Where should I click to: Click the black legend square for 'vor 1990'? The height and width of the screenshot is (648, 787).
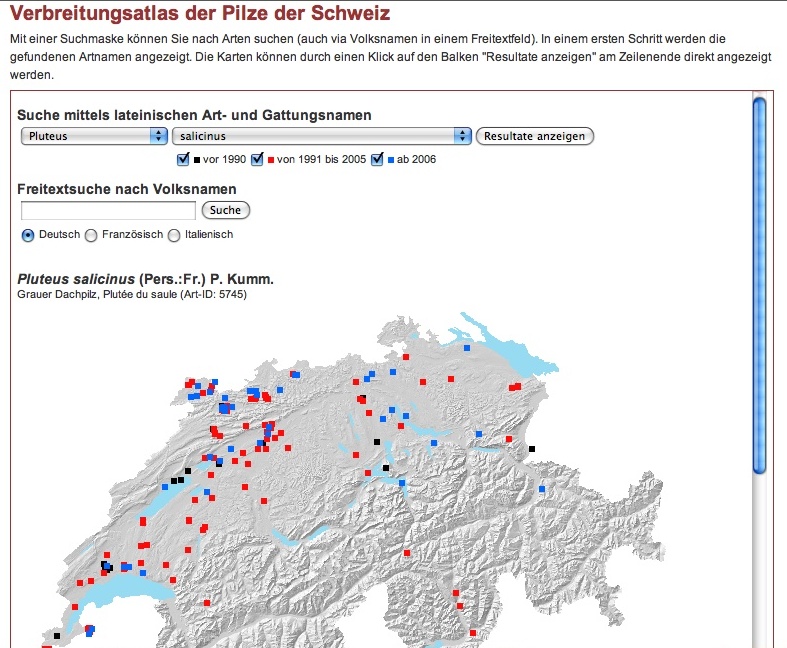196,160
